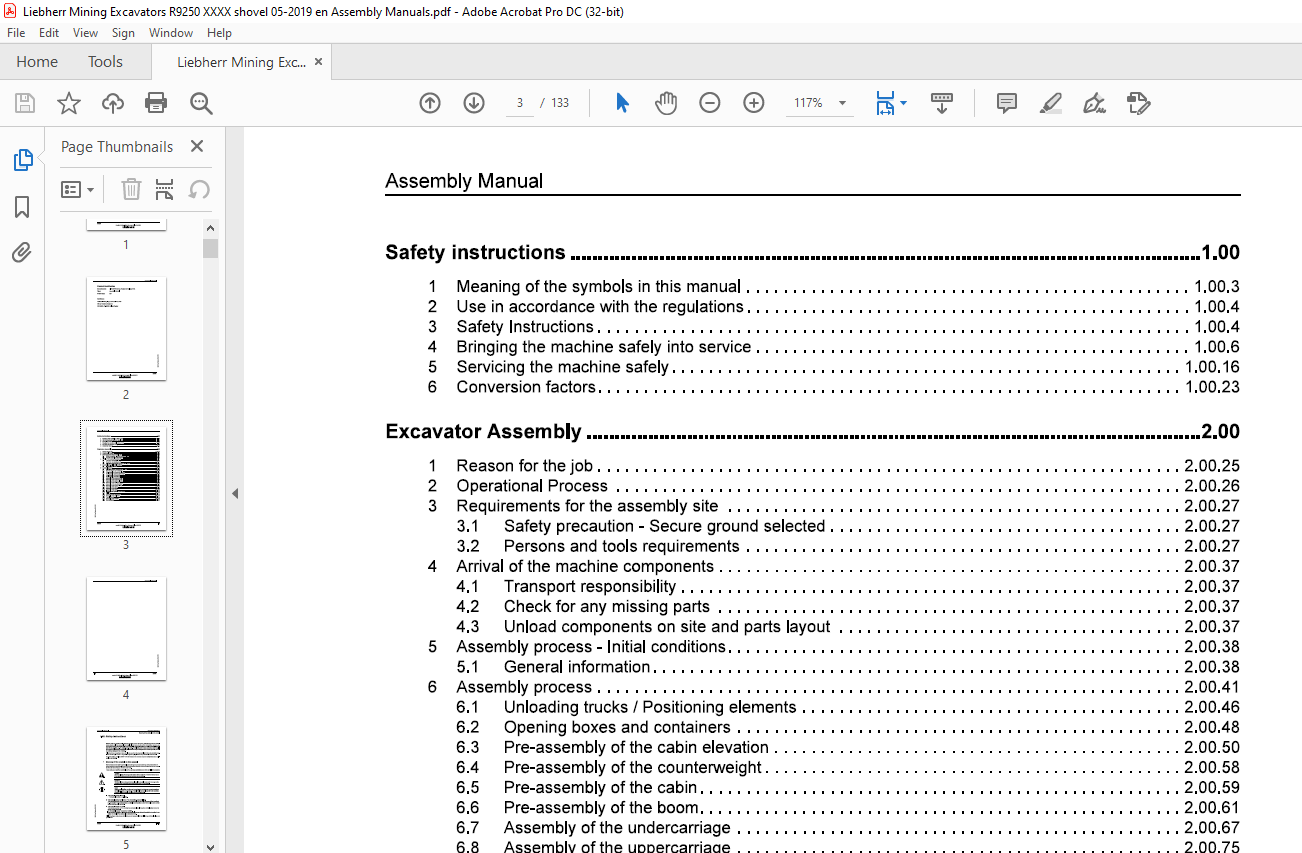The height and width of the screenshot is (853, 1302).
Task: Open the Edit menu
Action: (49, 33)
